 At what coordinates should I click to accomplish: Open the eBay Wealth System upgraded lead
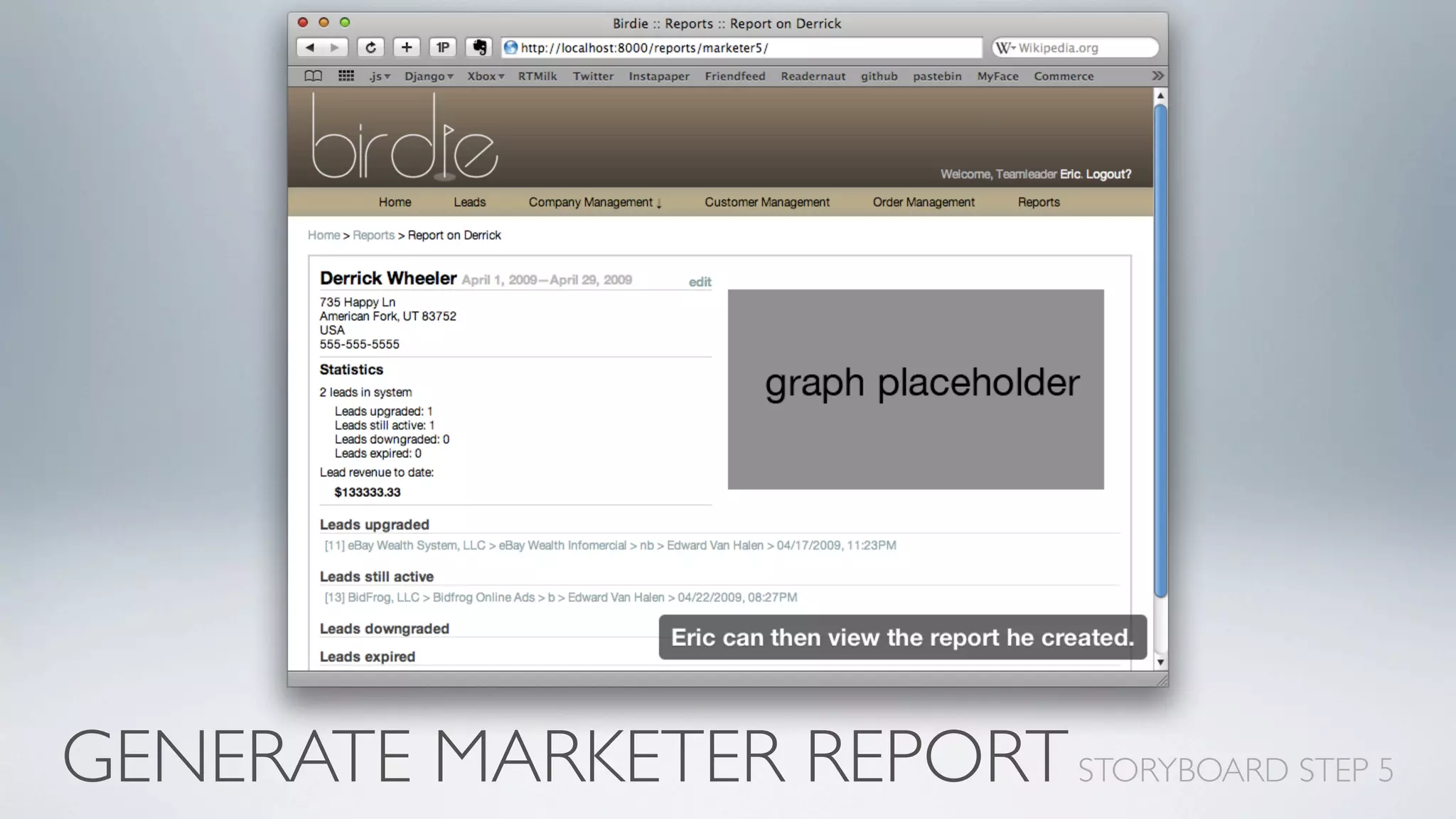click(610, 545)
